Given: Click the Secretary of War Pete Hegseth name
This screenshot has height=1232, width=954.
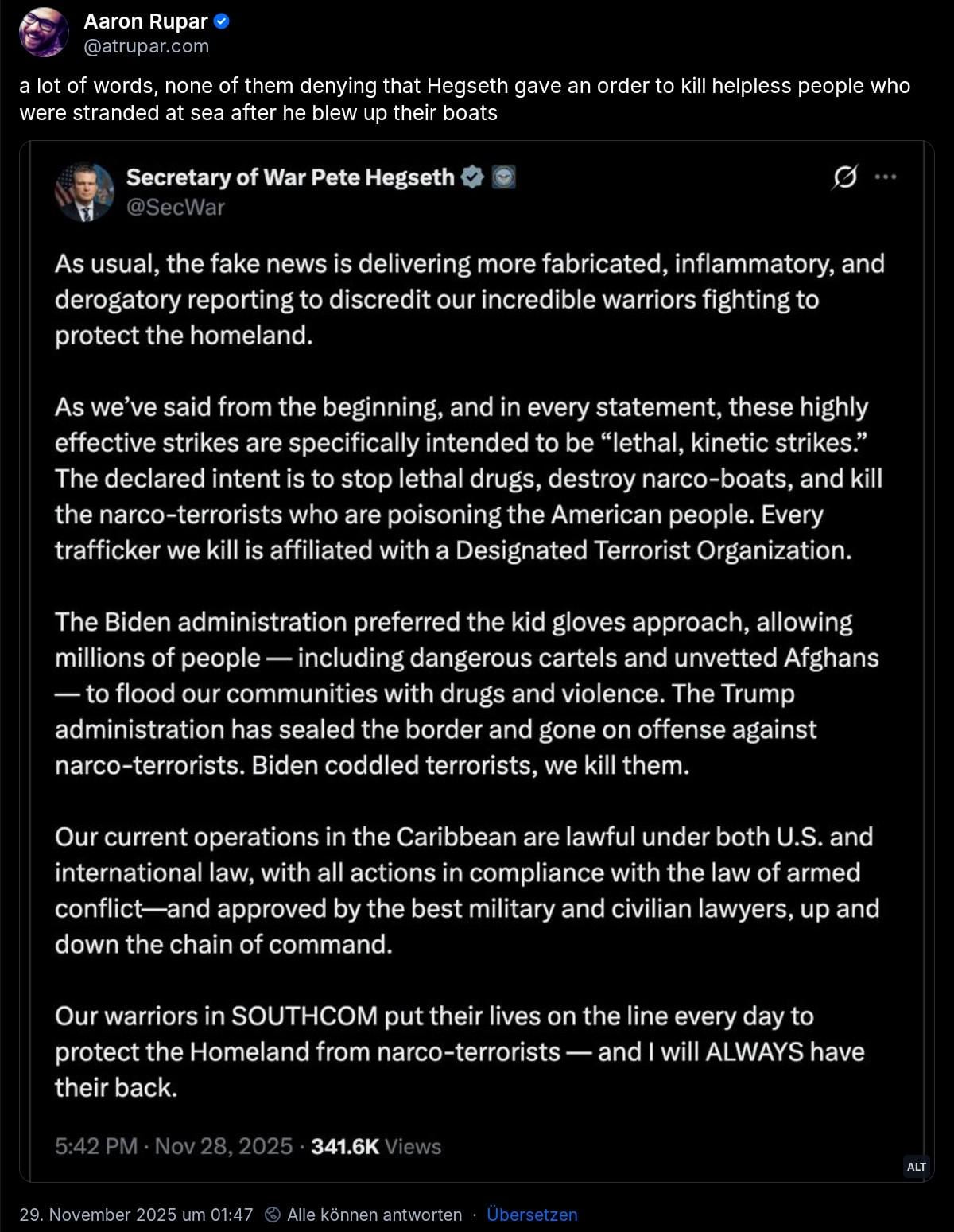Looking at the screenshot, I should point(290,177).
